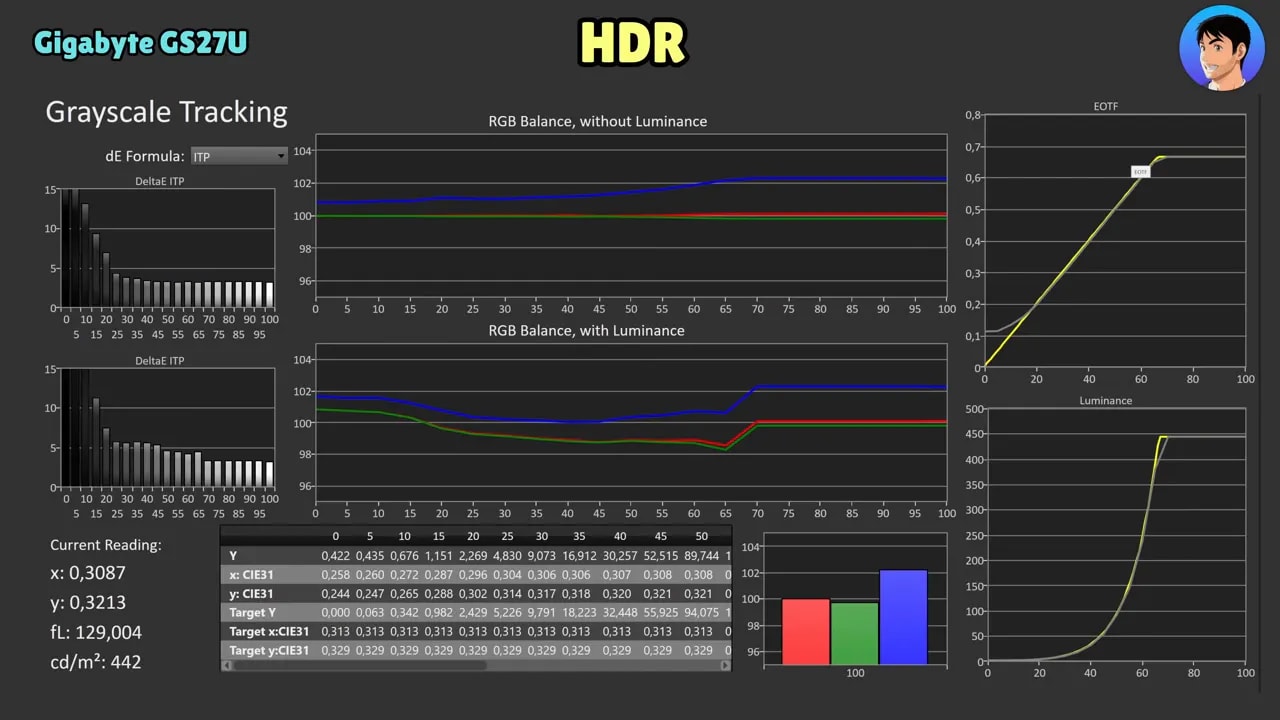Click the 'x: 0,3087' current reading
Image resolution: width=1280 pixels, height=720 pixels.
(x=88, y=574)
